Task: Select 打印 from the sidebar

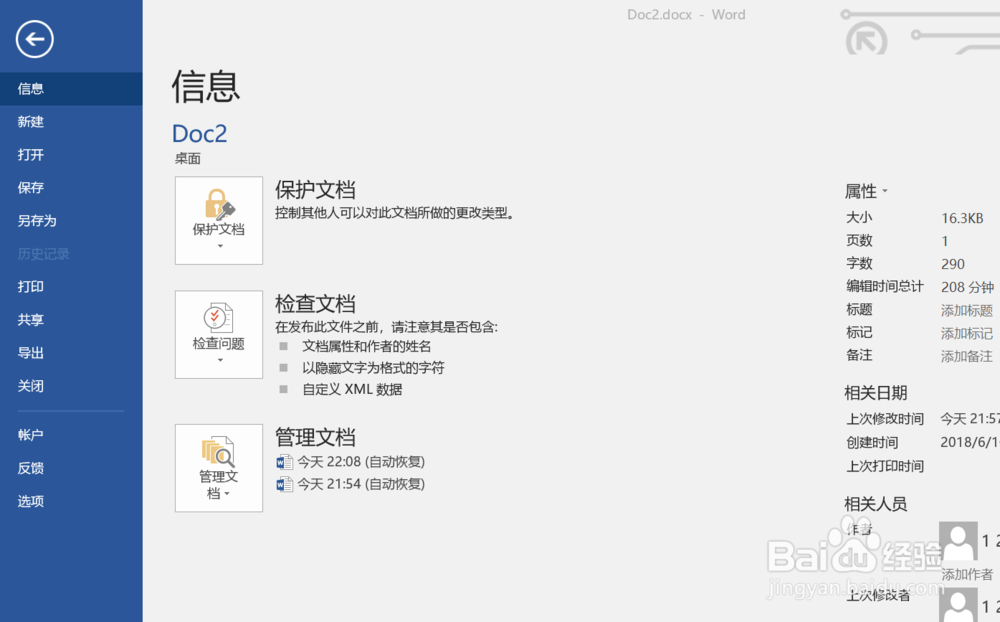Action: point(30,286)
